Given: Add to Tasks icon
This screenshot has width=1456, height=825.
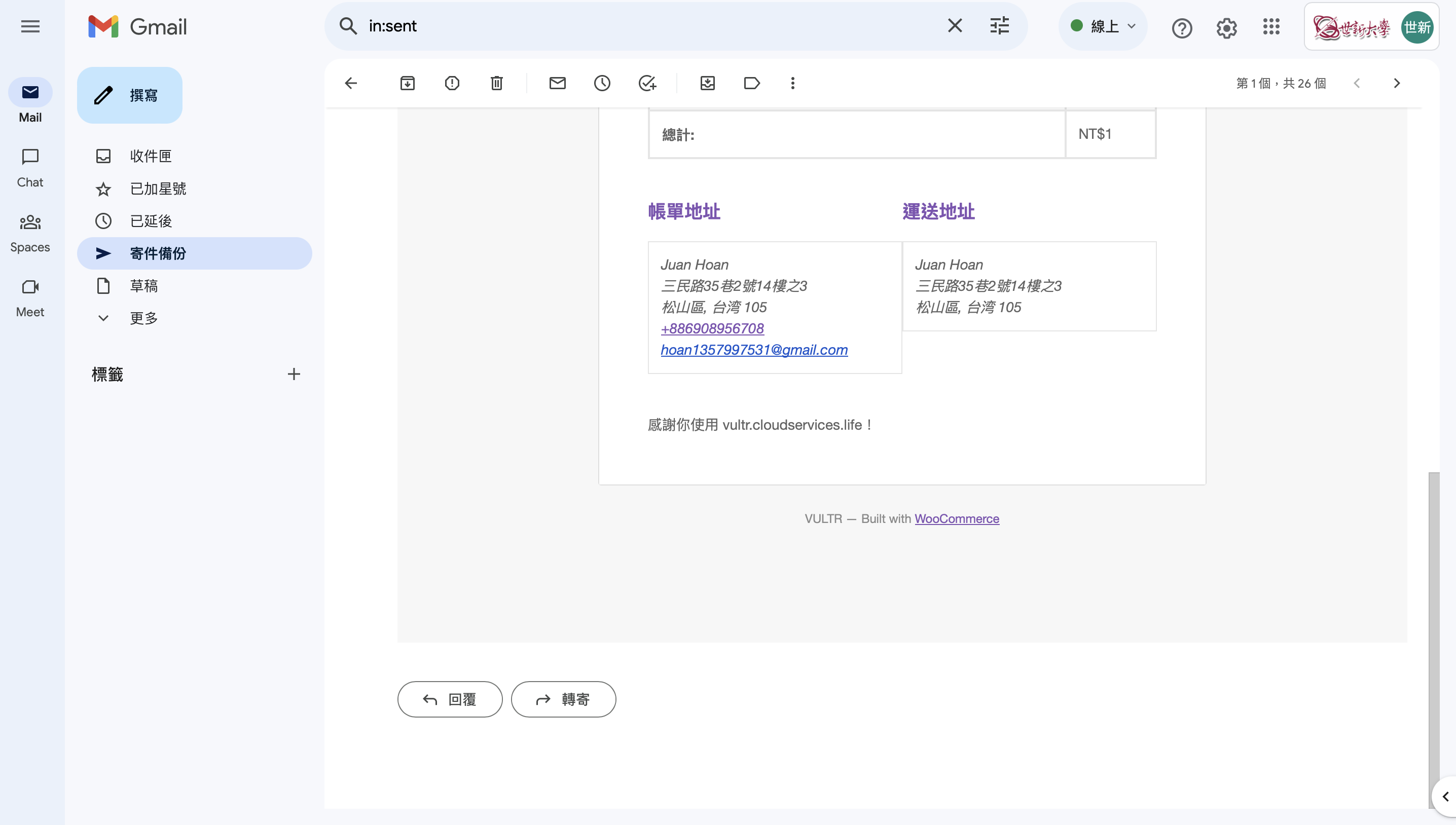Looking at the screenshot, I should [647, 83].
